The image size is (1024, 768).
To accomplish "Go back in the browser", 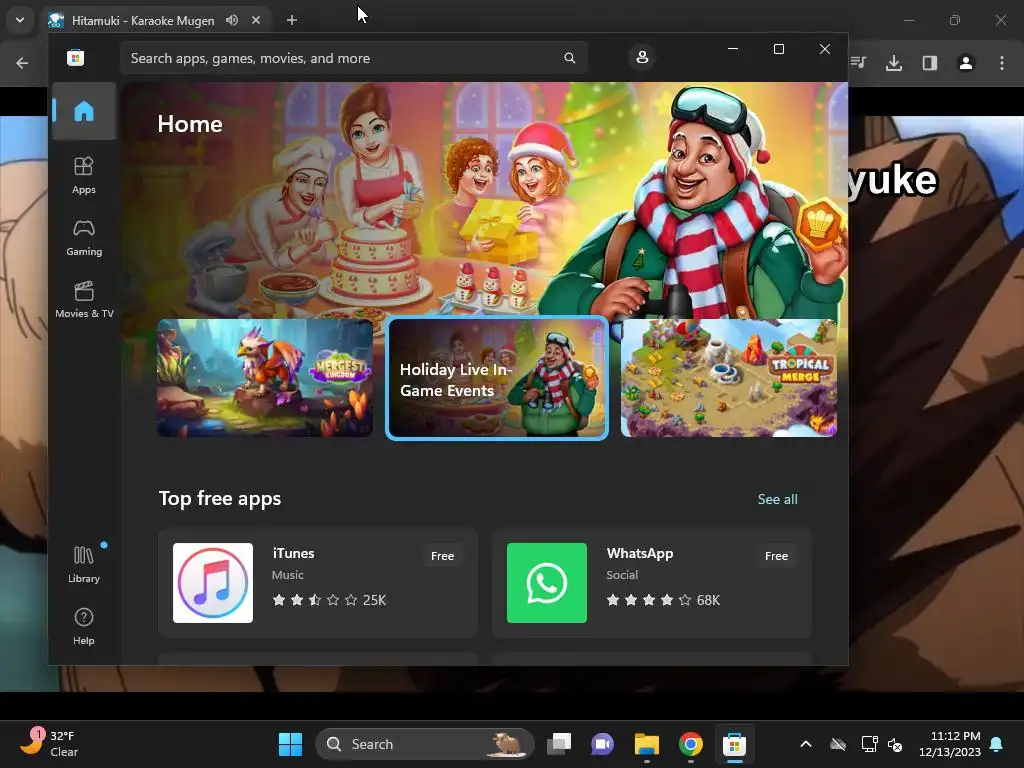I will coord(22,63).
